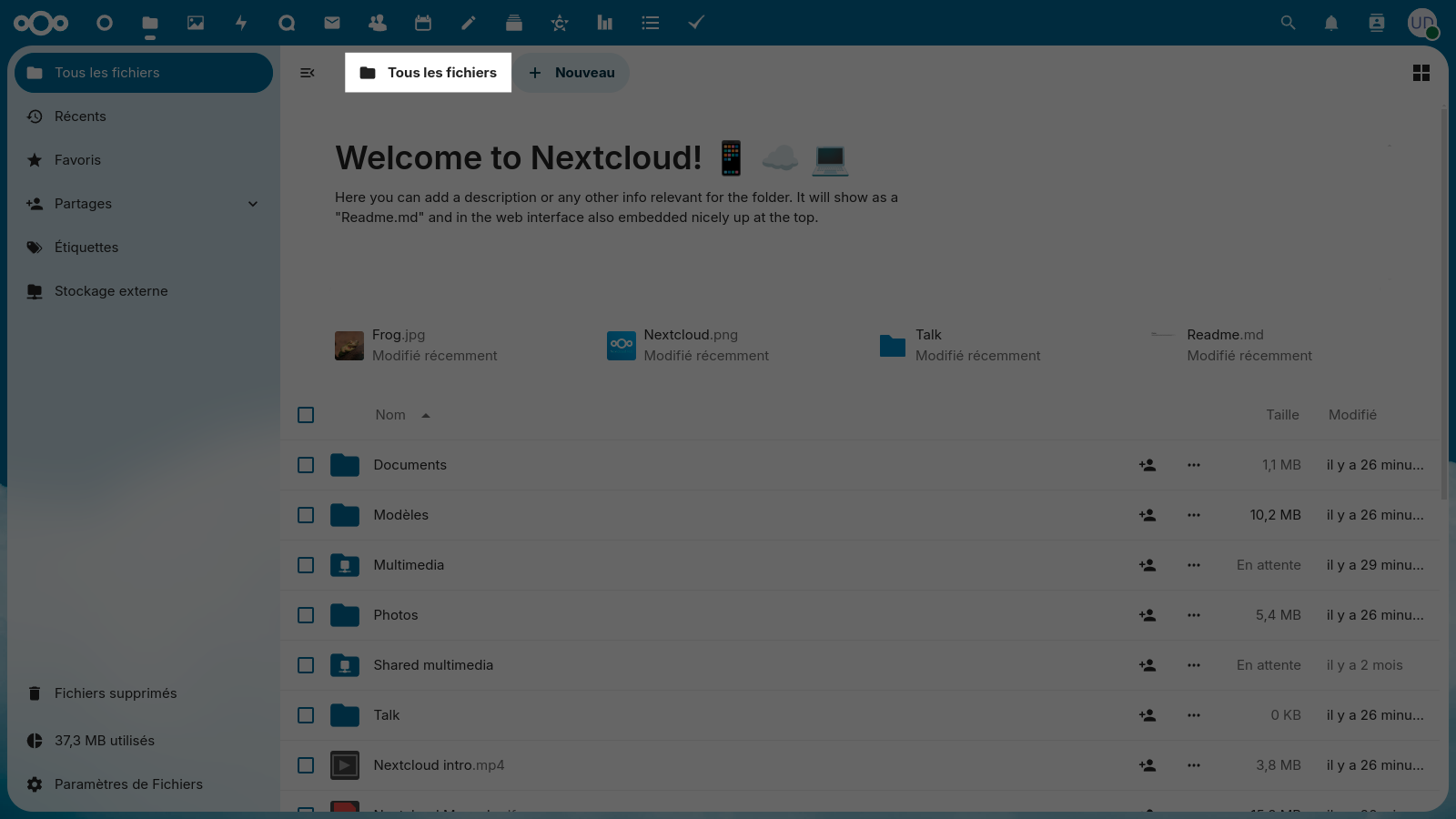Check the Modèles folder checkbox
Image resolution: width=1456 pixels, height=819 pixels.
pos(306,515)
